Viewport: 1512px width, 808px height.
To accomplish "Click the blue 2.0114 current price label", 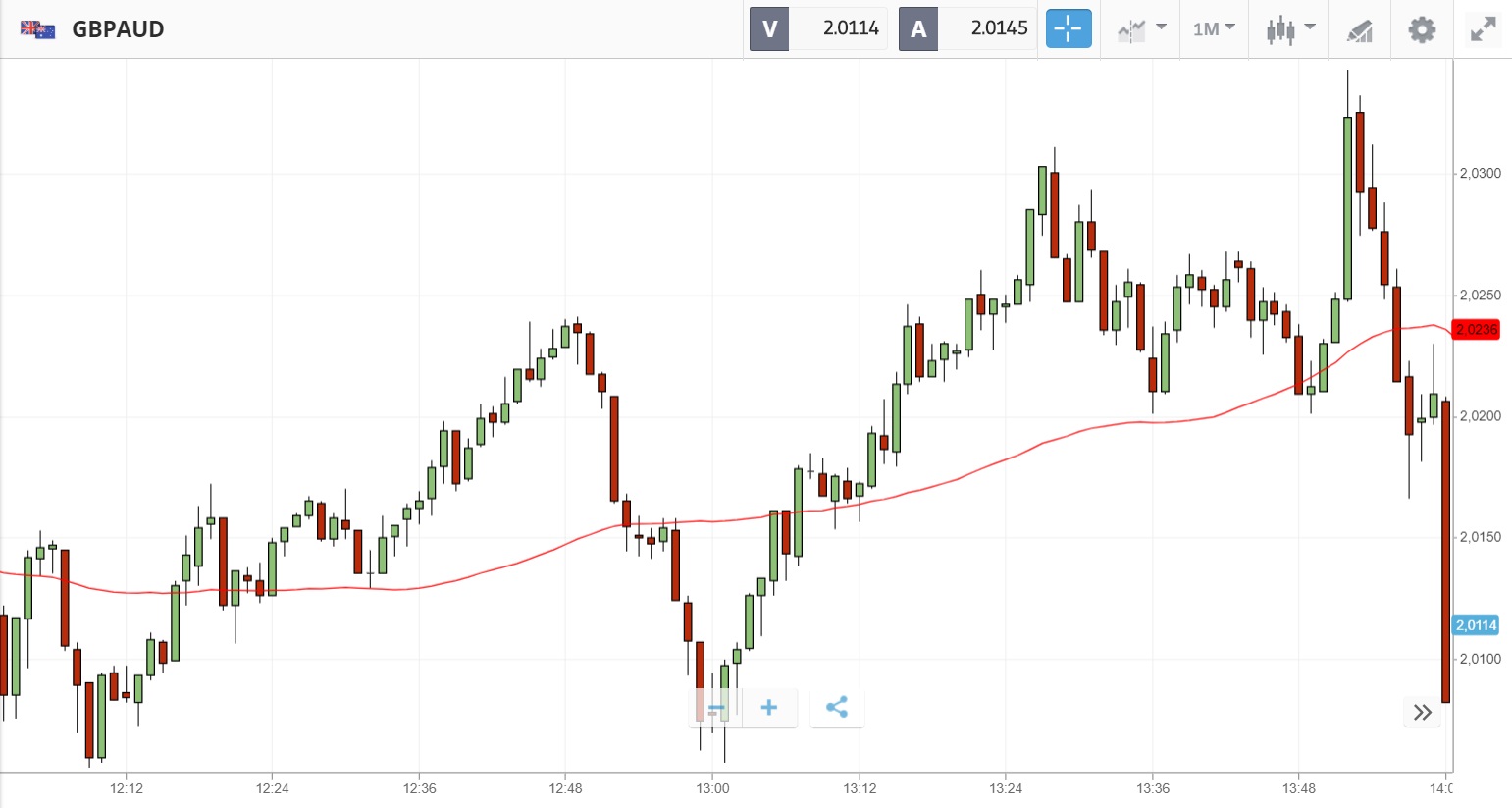I will (1476, 625).
